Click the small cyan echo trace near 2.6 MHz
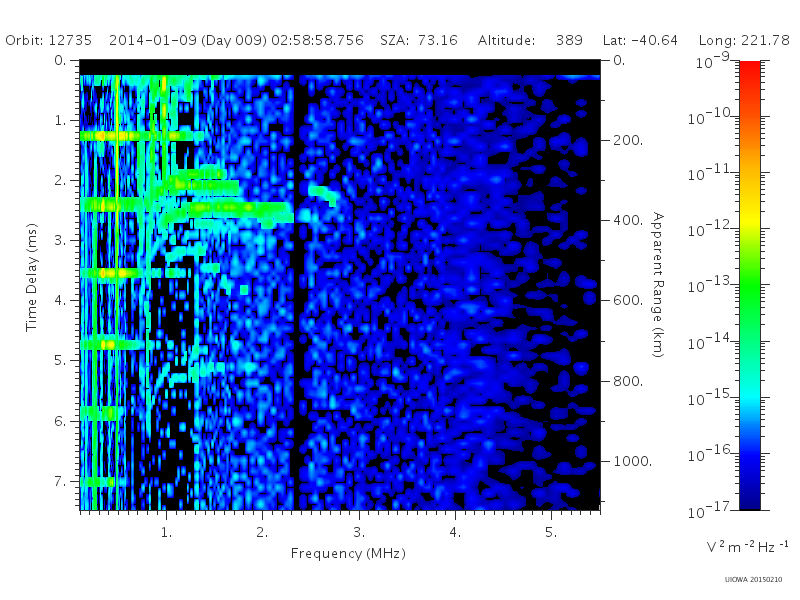This screenshot has width=800, height=600. coord(323,194)
